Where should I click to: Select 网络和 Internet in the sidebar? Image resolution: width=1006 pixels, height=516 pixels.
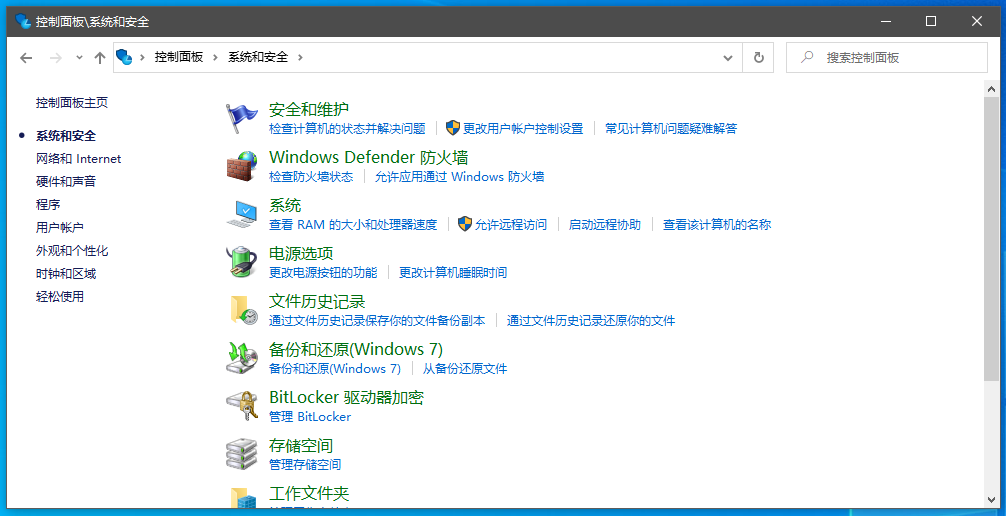click(x=78, y=159)
